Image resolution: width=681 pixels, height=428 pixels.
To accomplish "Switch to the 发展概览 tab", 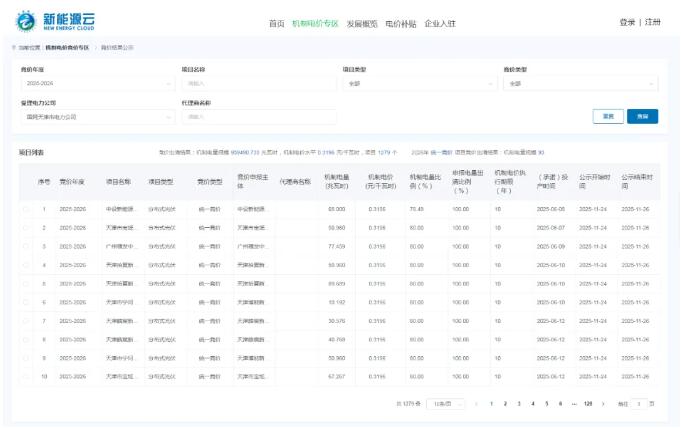I will [x=362, y=22].
